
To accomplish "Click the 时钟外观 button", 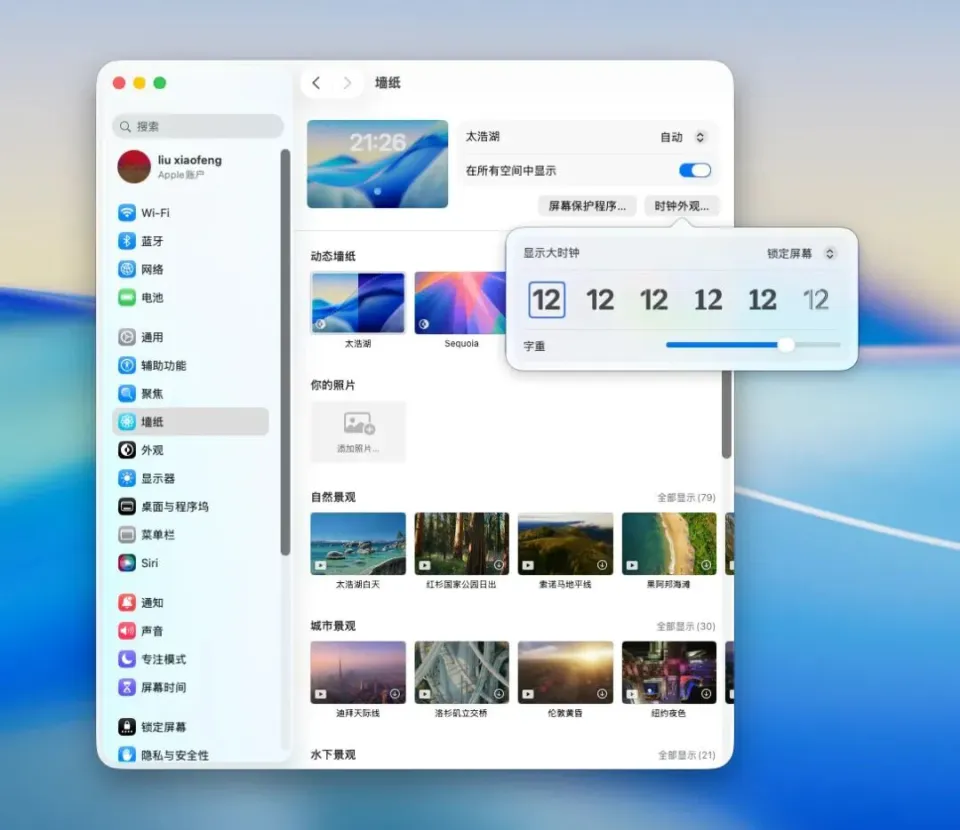I will click(681, 206).
